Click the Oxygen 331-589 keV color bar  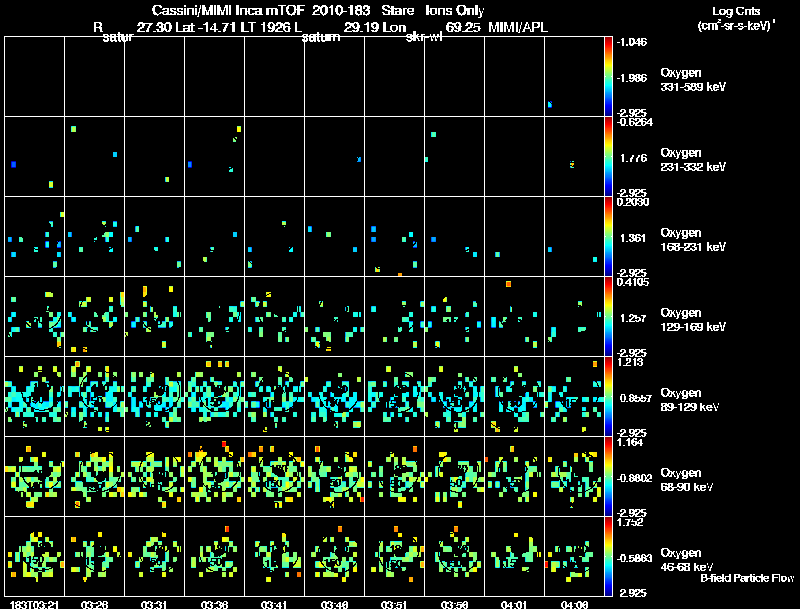point(609,76)
